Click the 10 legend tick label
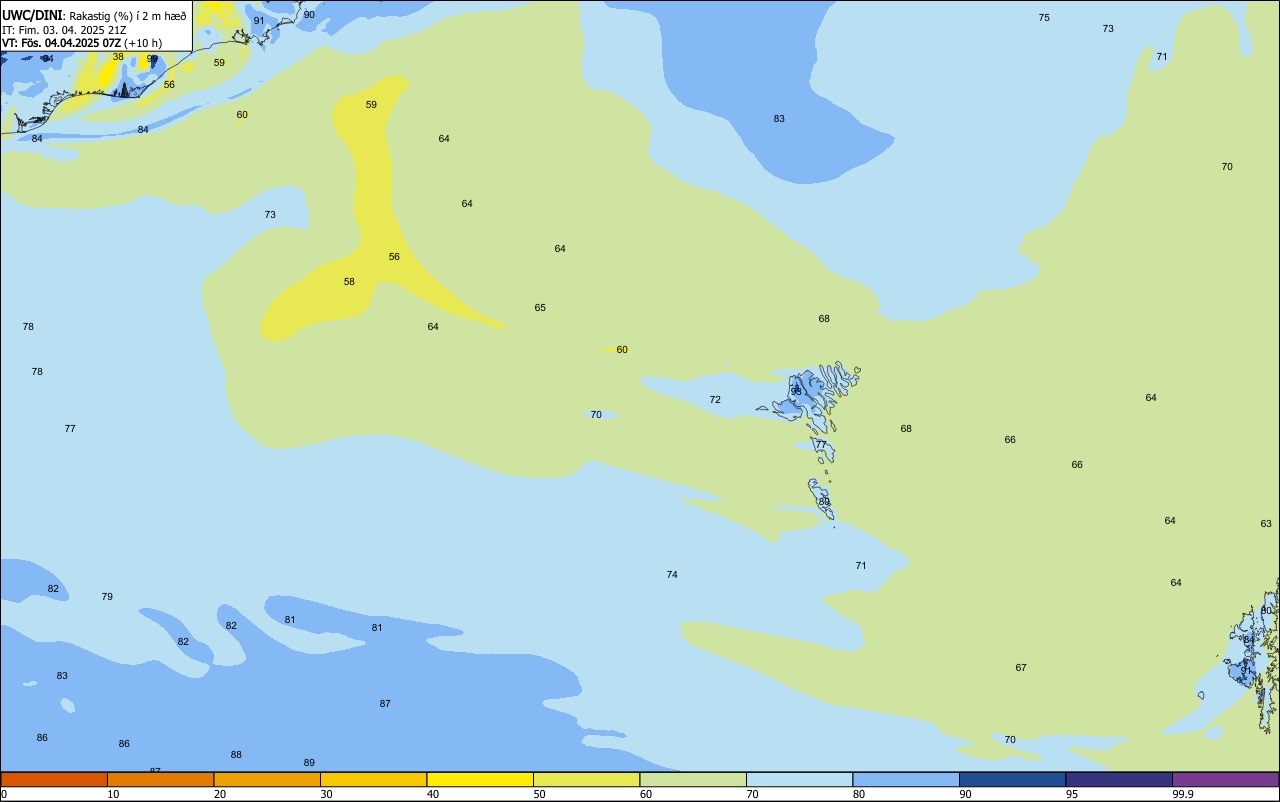The width and height of the screenshot is (1280, 802). coord(114,794)
